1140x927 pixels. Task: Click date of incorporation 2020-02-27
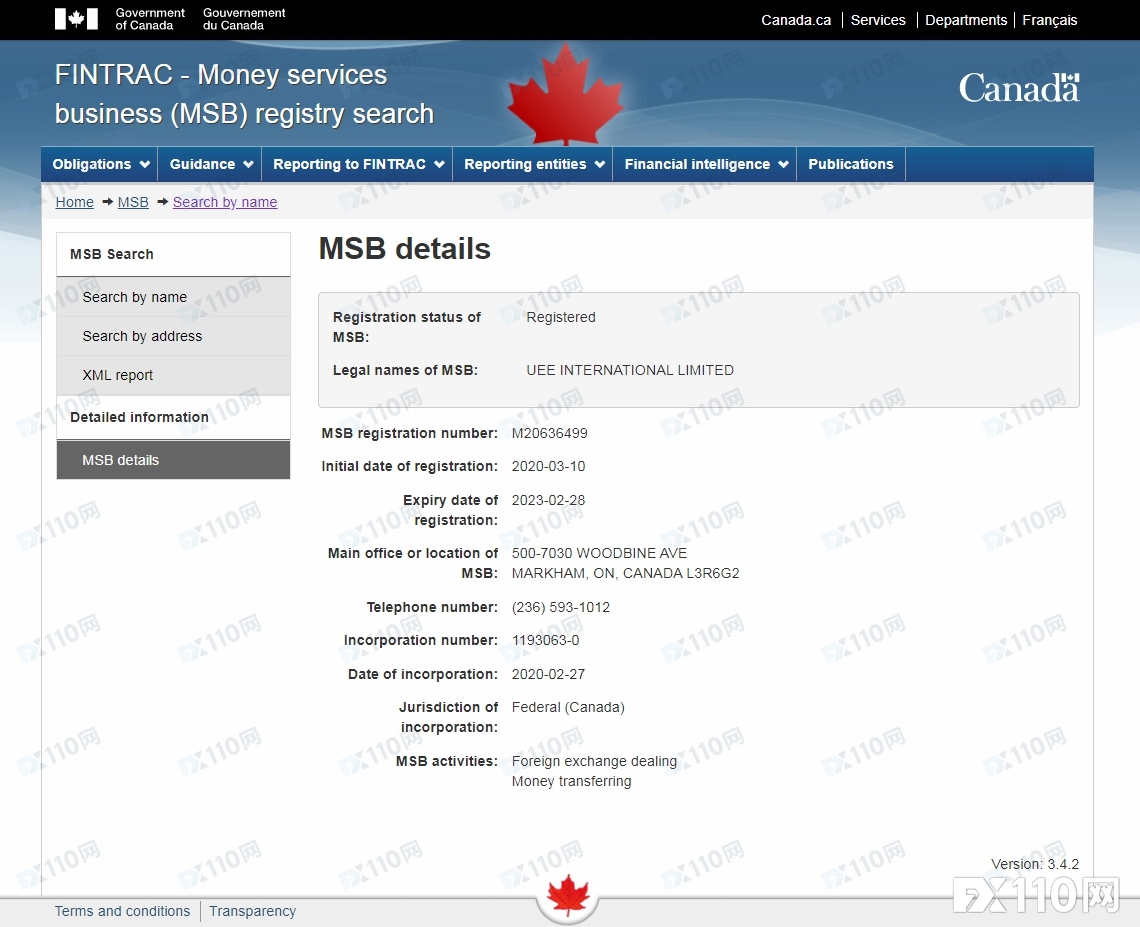(548, 674)
